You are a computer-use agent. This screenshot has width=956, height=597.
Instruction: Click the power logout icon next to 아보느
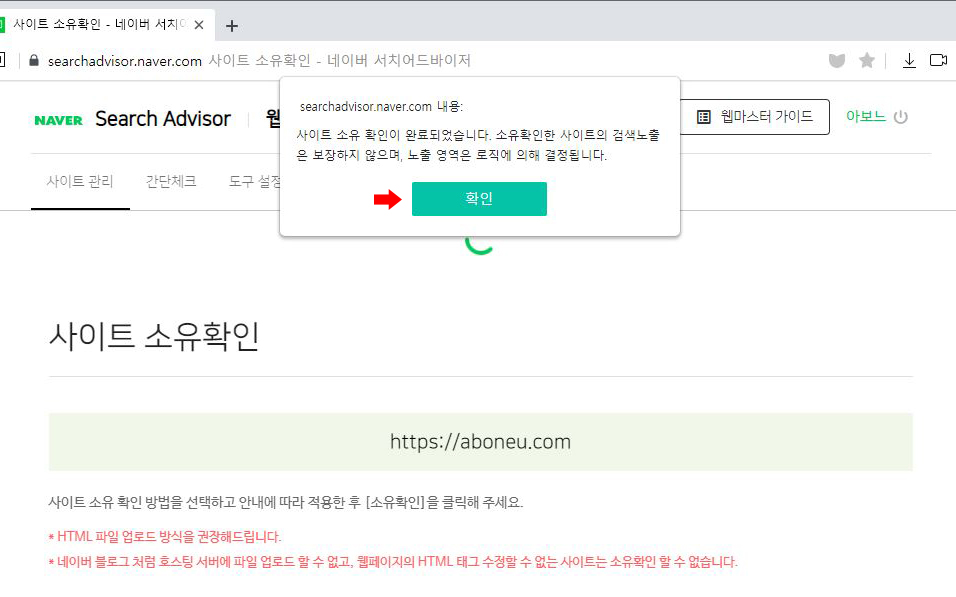[x=901, y=116]
